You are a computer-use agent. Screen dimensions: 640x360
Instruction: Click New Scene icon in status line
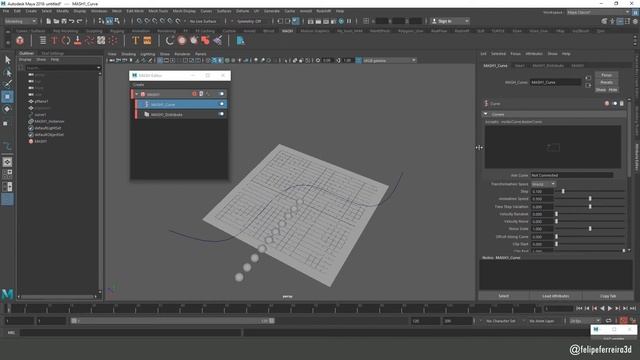[49, 21]
